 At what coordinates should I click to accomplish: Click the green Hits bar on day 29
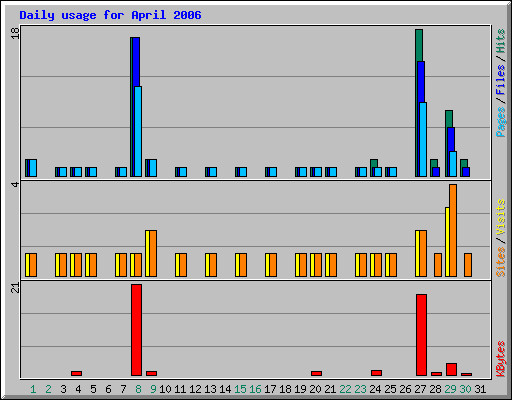(x=449, y=119)
